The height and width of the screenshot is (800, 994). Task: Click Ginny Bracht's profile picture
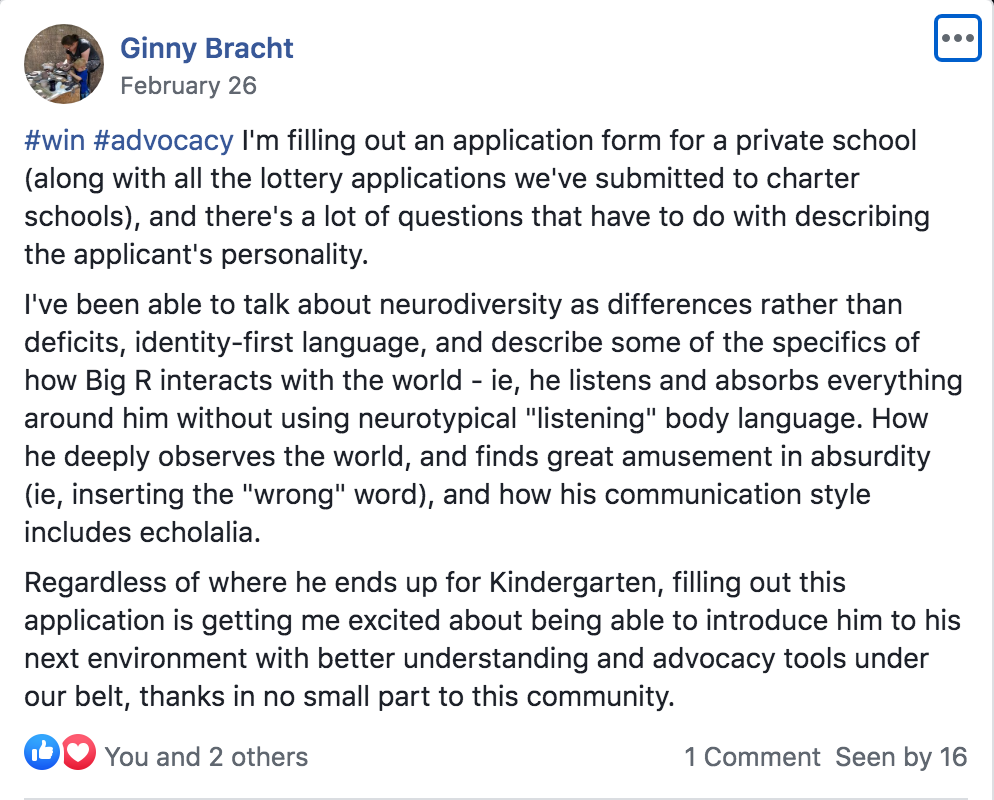[x=63, y=63]
